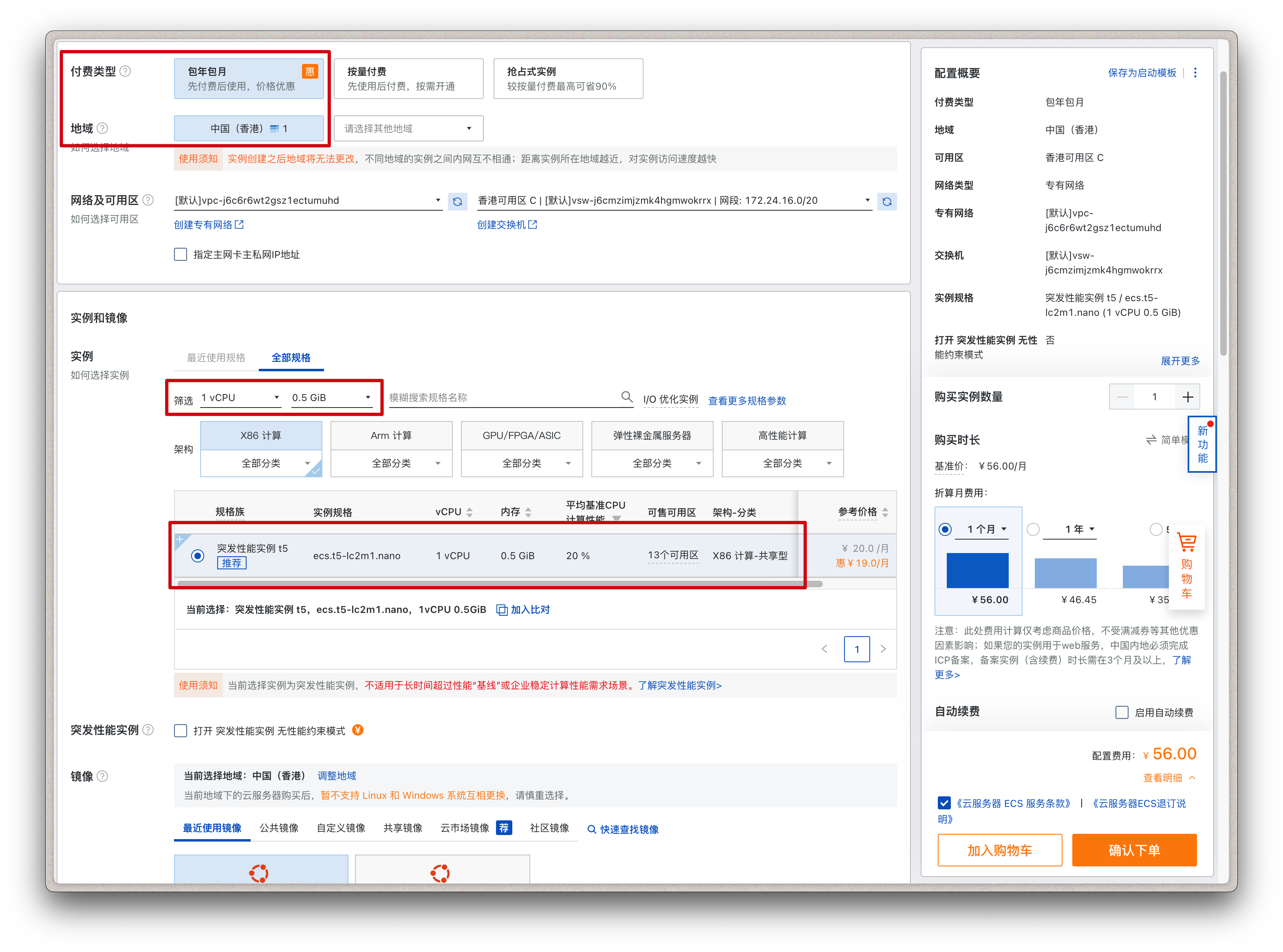
Task: Sort by vCPU column sort icon
Action: pos(470,512)
